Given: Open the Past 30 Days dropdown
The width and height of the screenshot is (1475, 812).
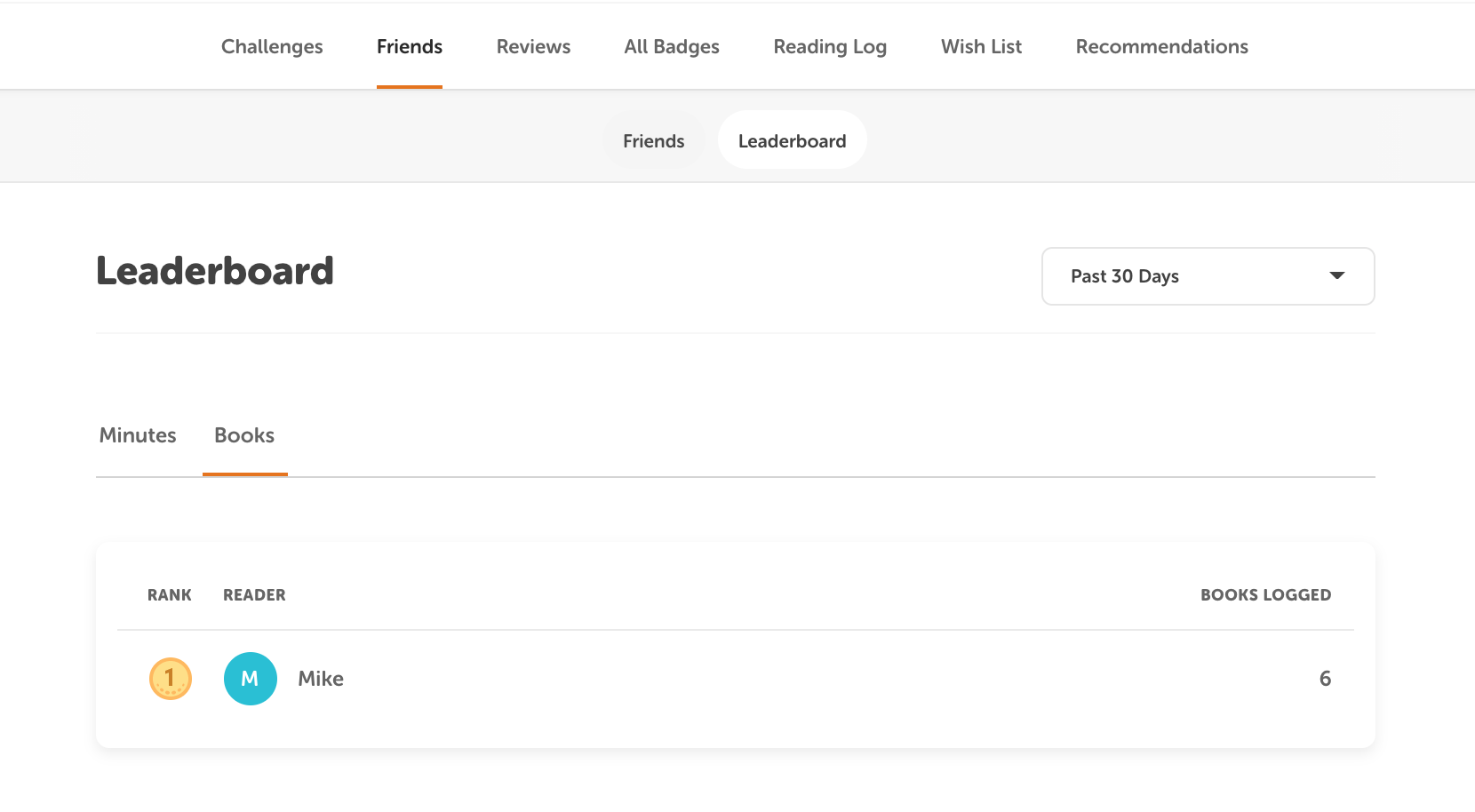Looking at the screenshot, I should pos(1208,276).
